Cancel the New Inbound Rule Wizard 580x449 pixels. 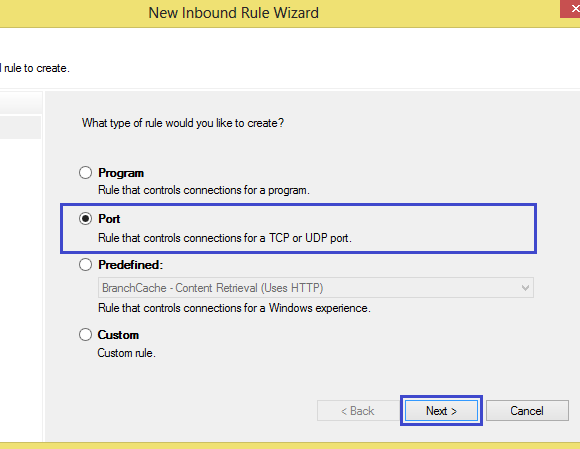click(527, 411)
